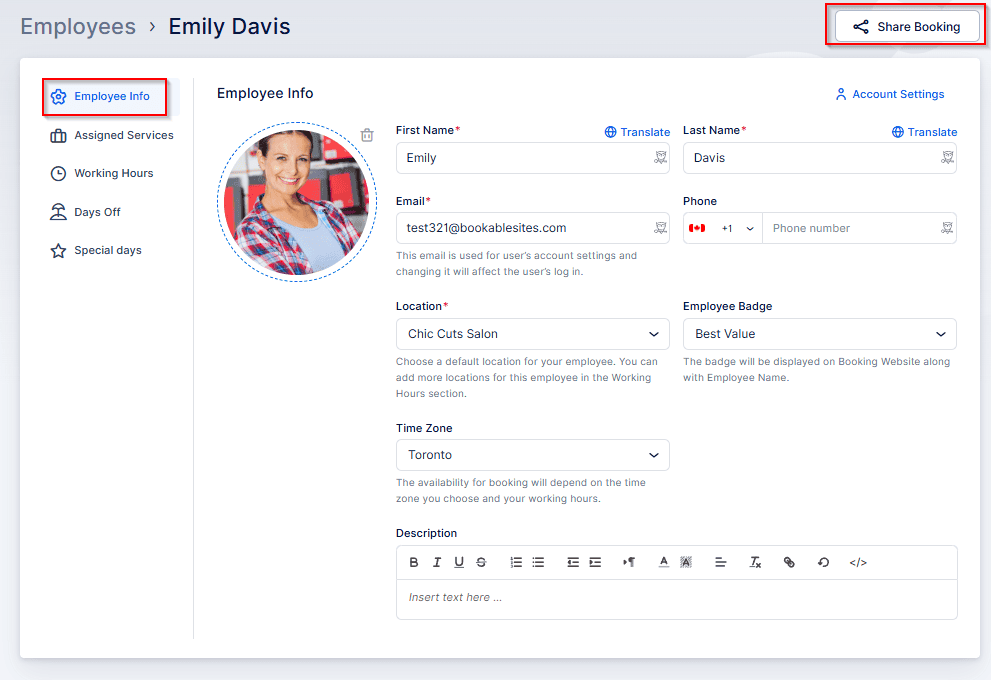Screen dimensions: 991x680
Task: Click the Last Name input field
Action: point(819,158)
